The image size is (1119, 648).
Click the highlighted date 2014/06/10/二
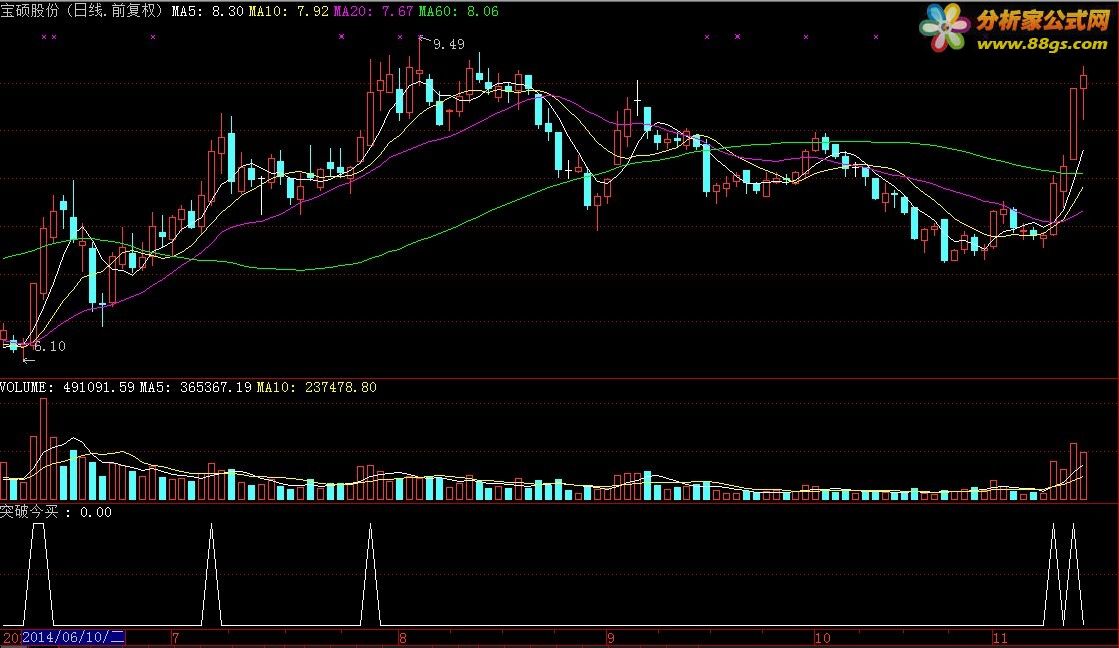[x=74, y=637]
